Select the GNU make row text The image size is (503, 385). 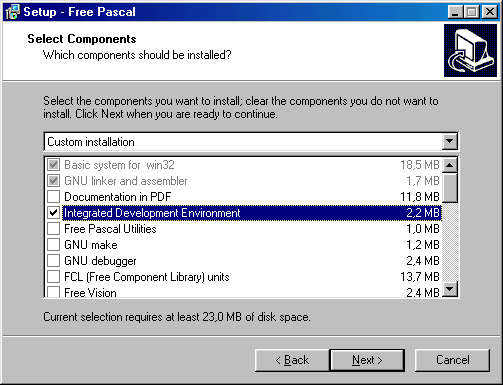tap(91, 245)
